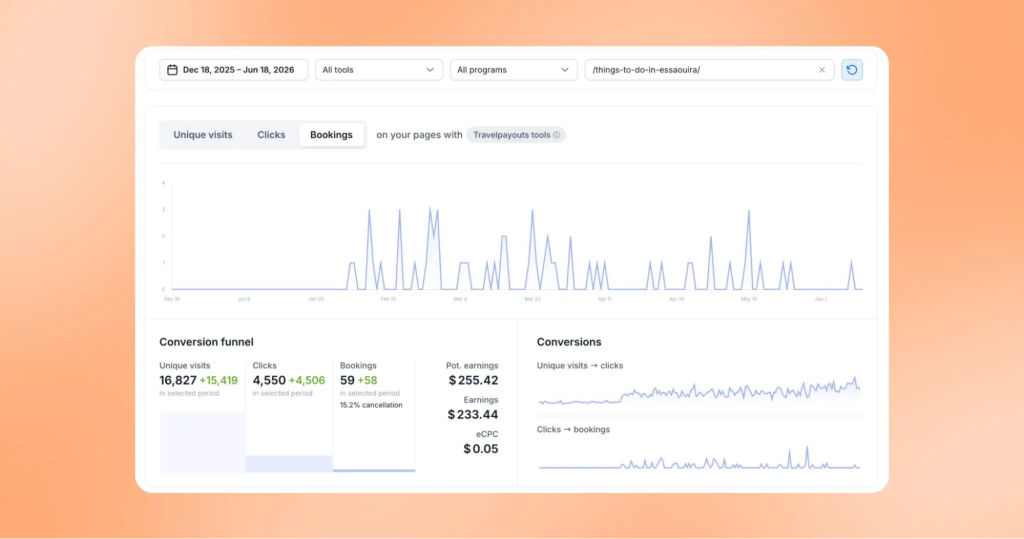Click the Jun 7 label on chart axis
1024x539 pixels.
(821, 299)
